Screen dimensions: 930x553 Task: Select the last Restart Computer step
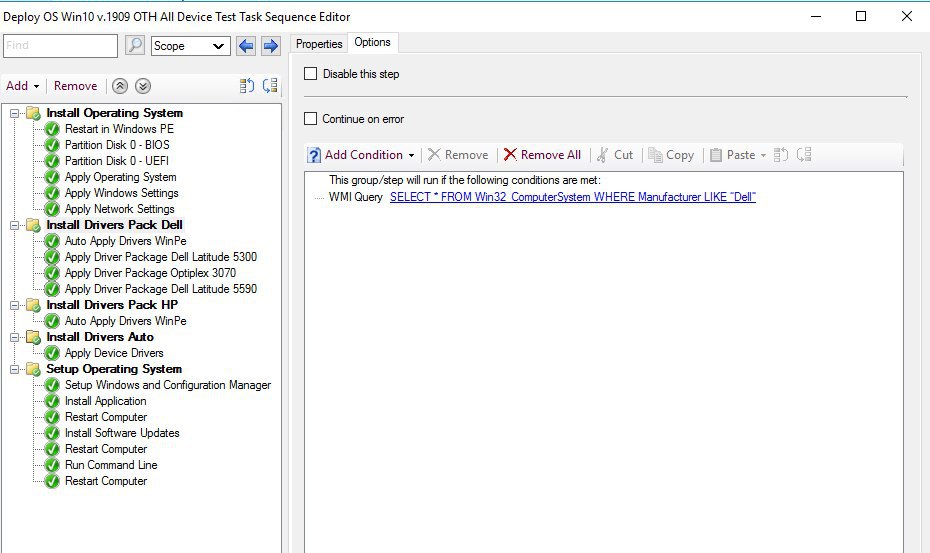click(106, 481)
